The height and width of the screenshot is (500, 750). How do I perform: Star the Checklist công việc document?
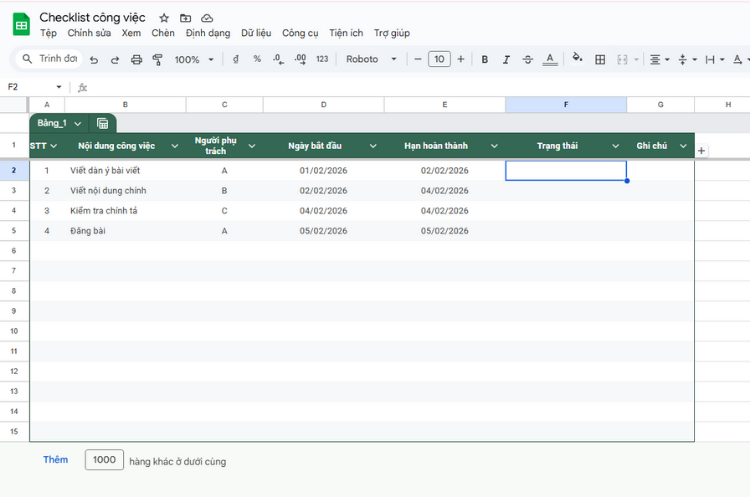[164, 18]
